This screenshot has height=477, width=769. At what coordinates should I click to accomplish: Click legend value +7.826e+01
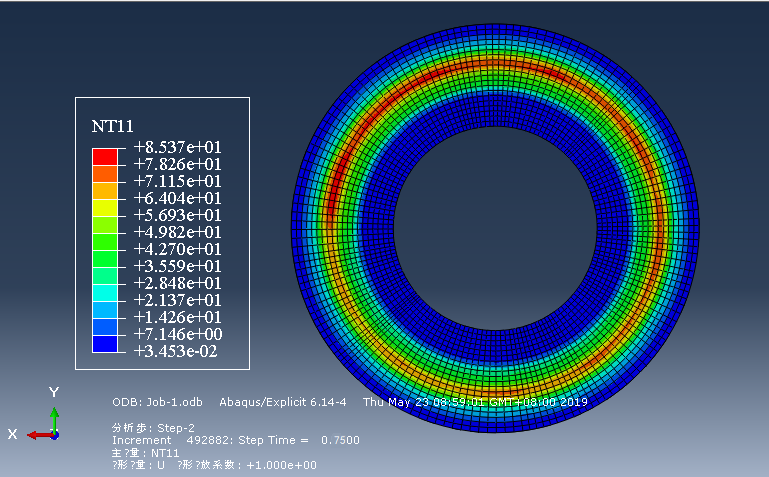(178, 164)
